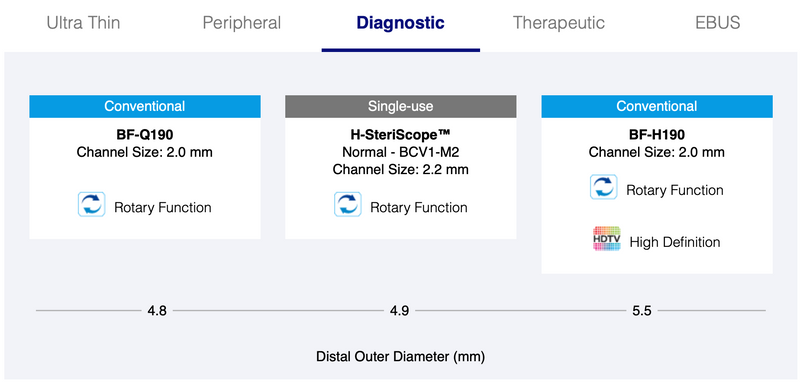Click 'Channel Size: 2.0 mm' under BF-H190

point(657,152)
